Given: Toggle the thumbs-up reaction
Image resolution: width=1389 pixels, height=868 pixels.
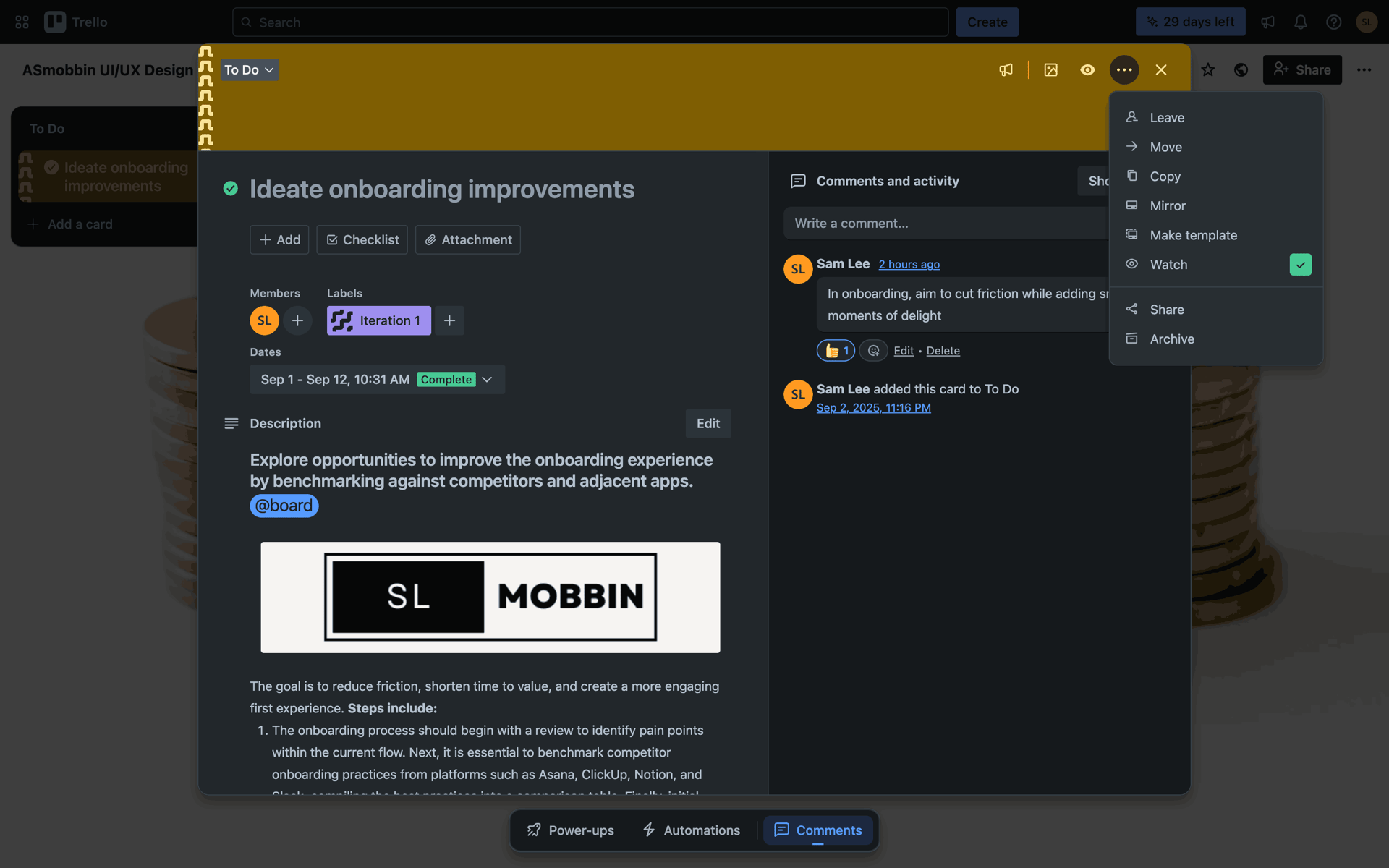Looking at the screenshot, I should point(836,351).
